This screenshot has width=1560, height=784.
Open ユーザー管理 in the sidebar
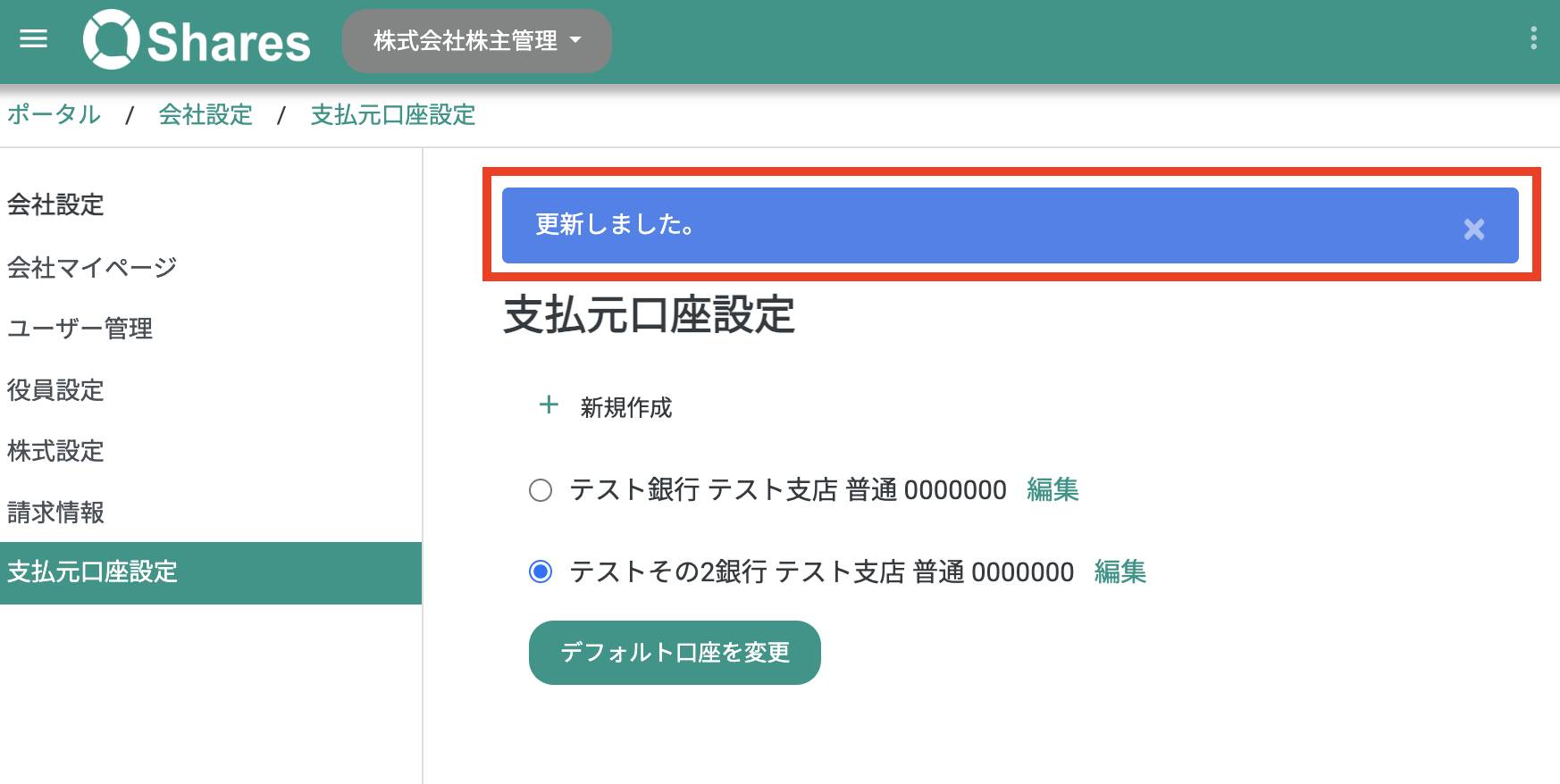click(x=80, y=329)
